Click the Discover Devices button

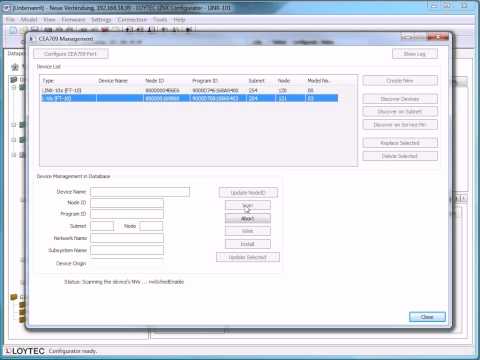coord(400,99)
